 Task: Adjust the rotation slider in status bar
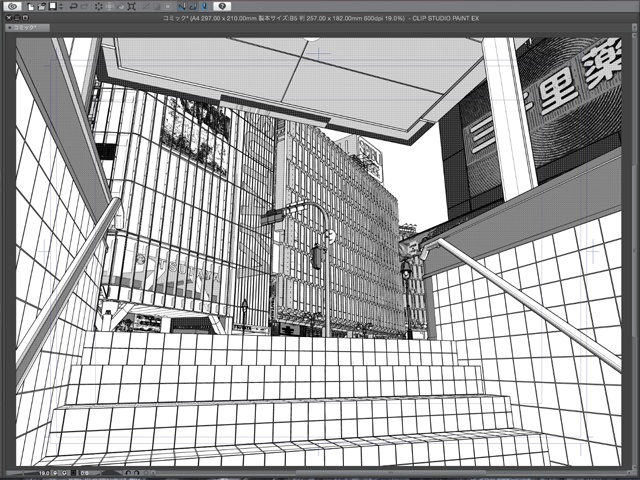click(111, 473)
